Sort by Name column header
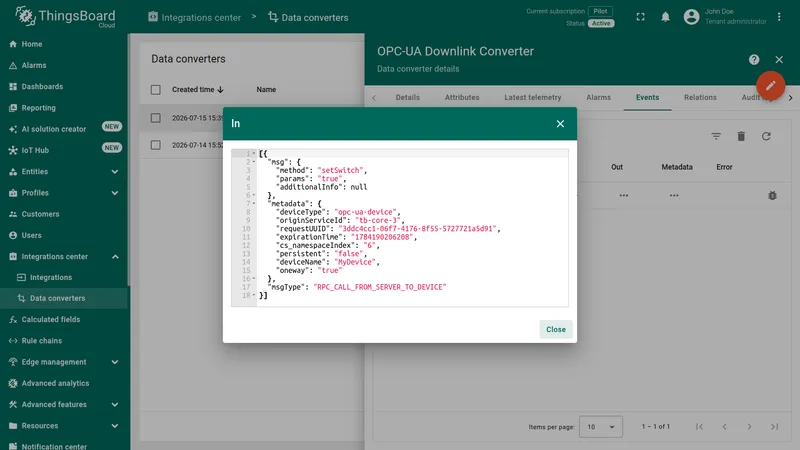 point(266,89)
